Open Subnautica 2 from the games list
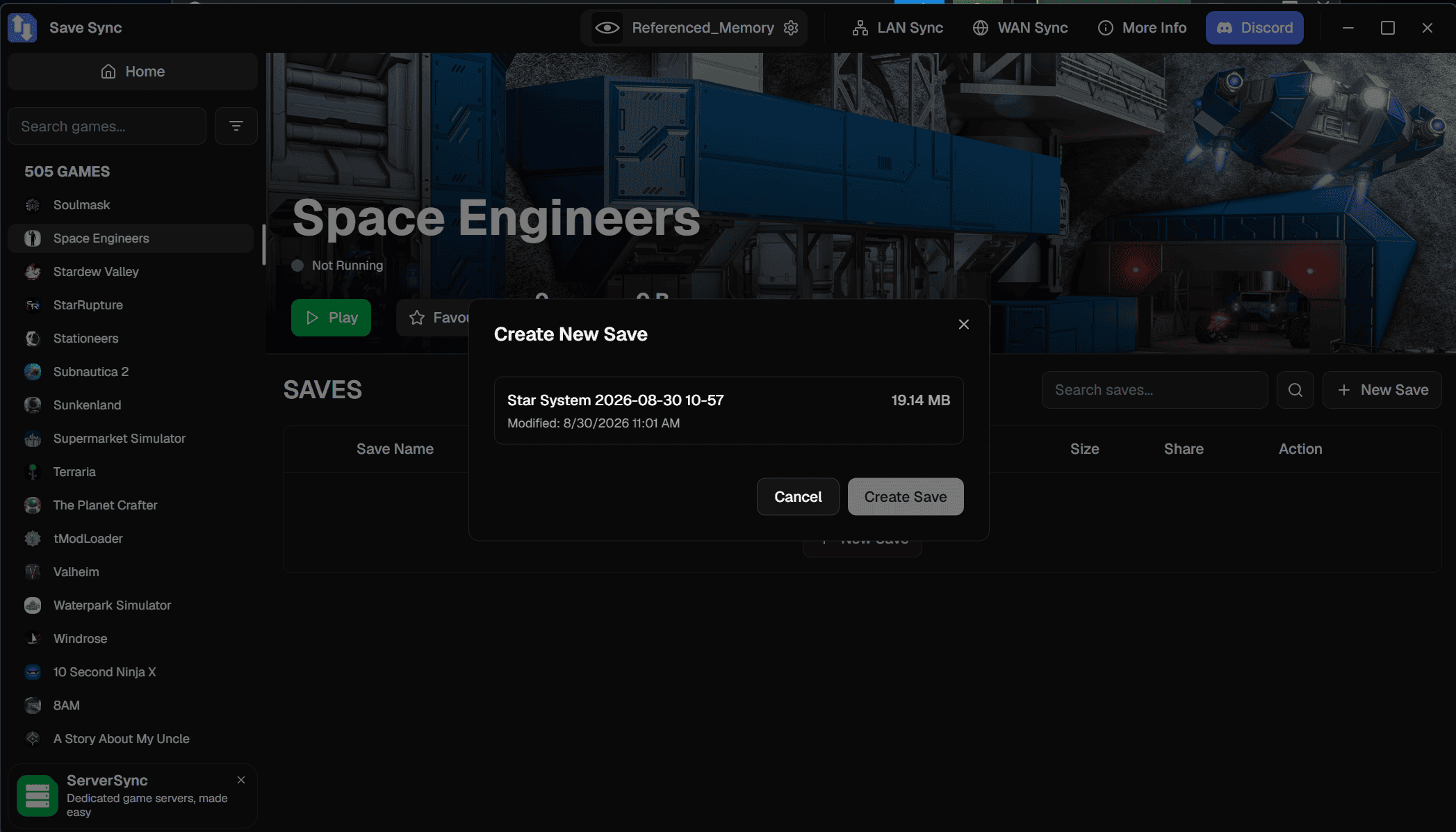Viewport: 1456px width, 832px height. point(131,372)
